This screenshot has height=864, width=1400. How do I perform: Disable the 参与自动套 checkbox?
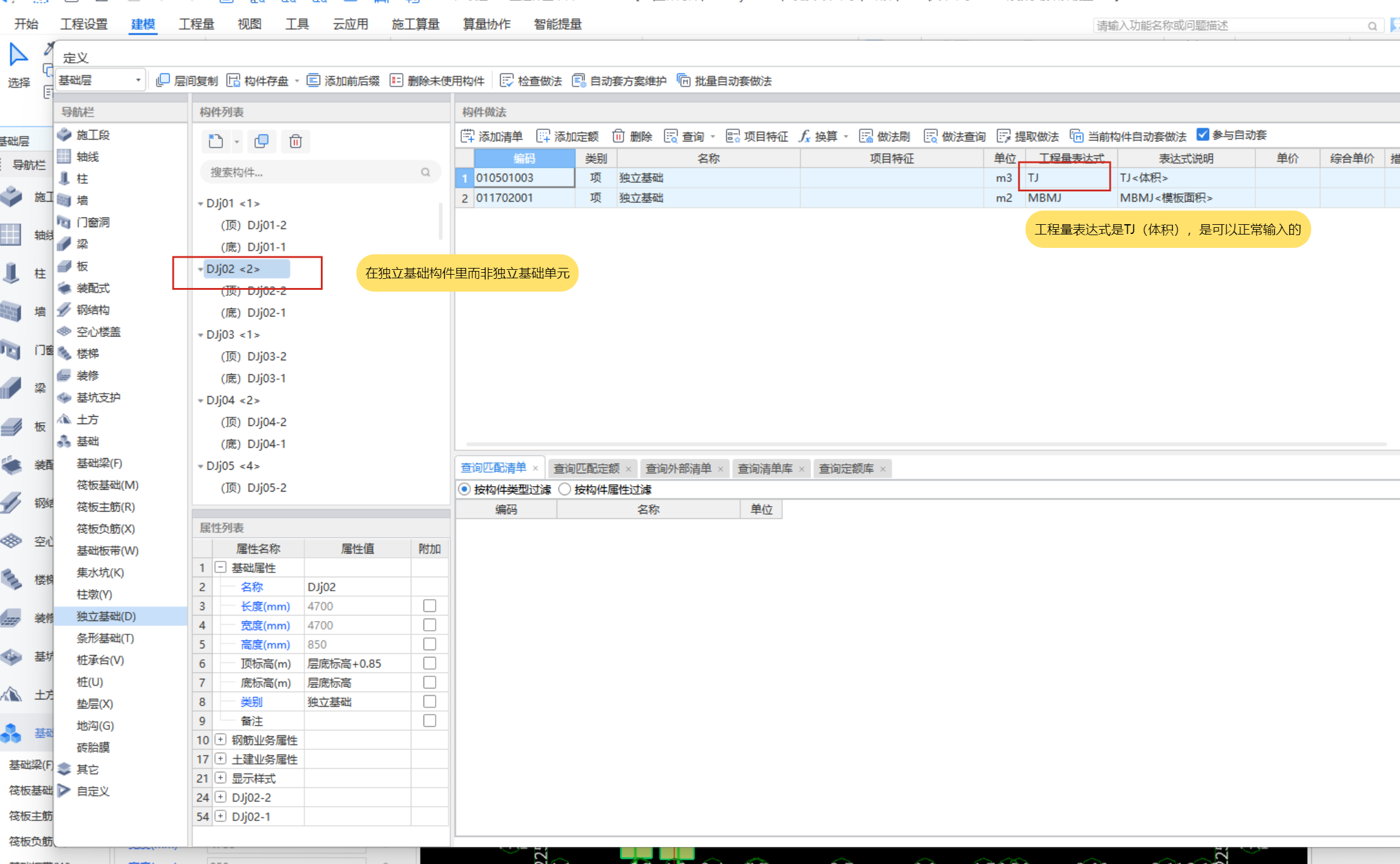coord(1204,135)
